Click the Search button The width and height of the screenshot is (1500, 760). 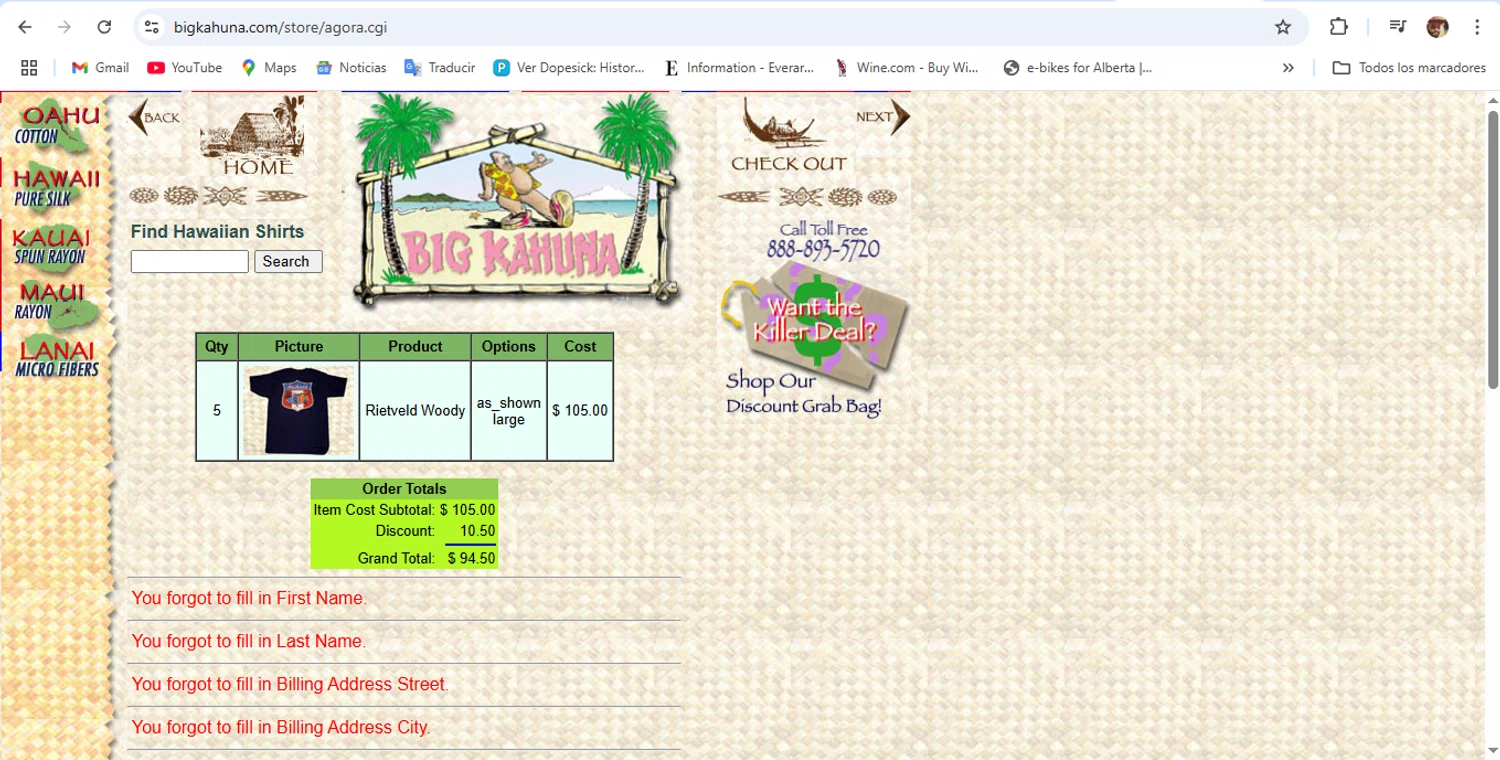click(288, 262)
